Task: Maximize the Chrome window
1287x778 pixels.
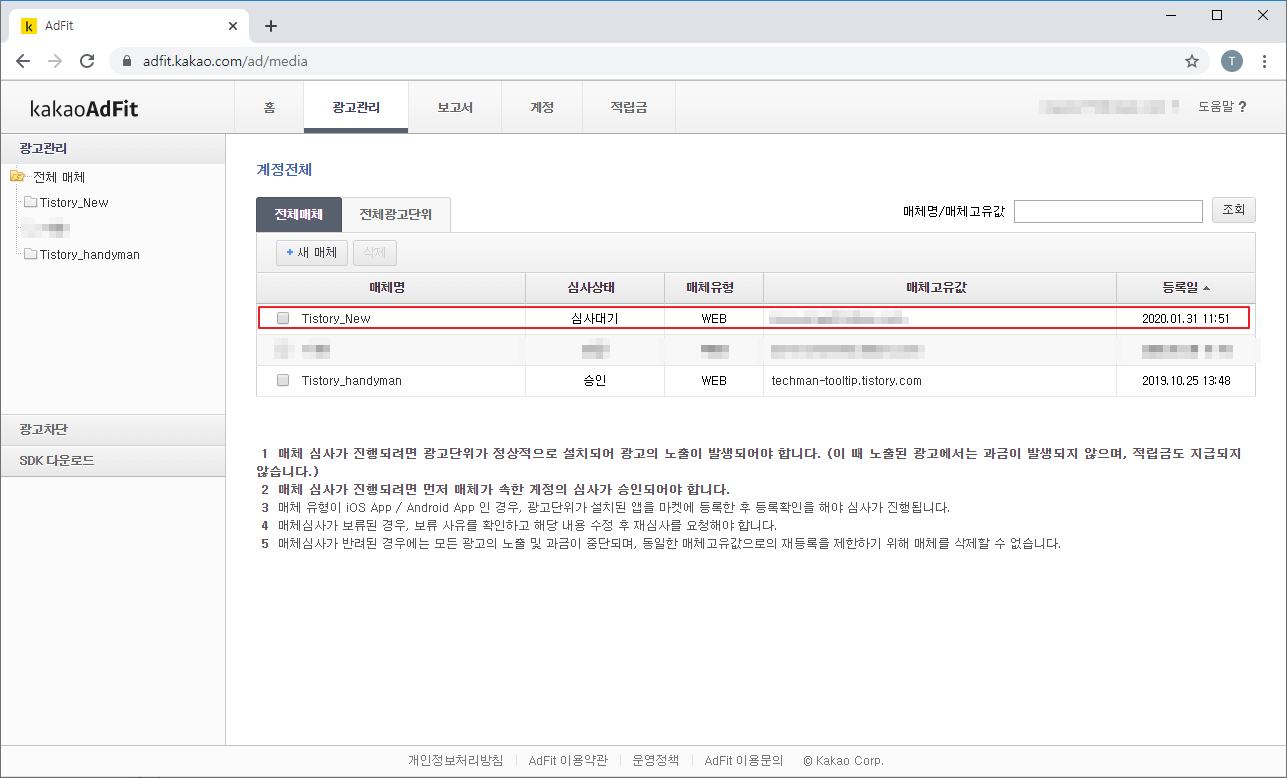Action: [1217, 15]
